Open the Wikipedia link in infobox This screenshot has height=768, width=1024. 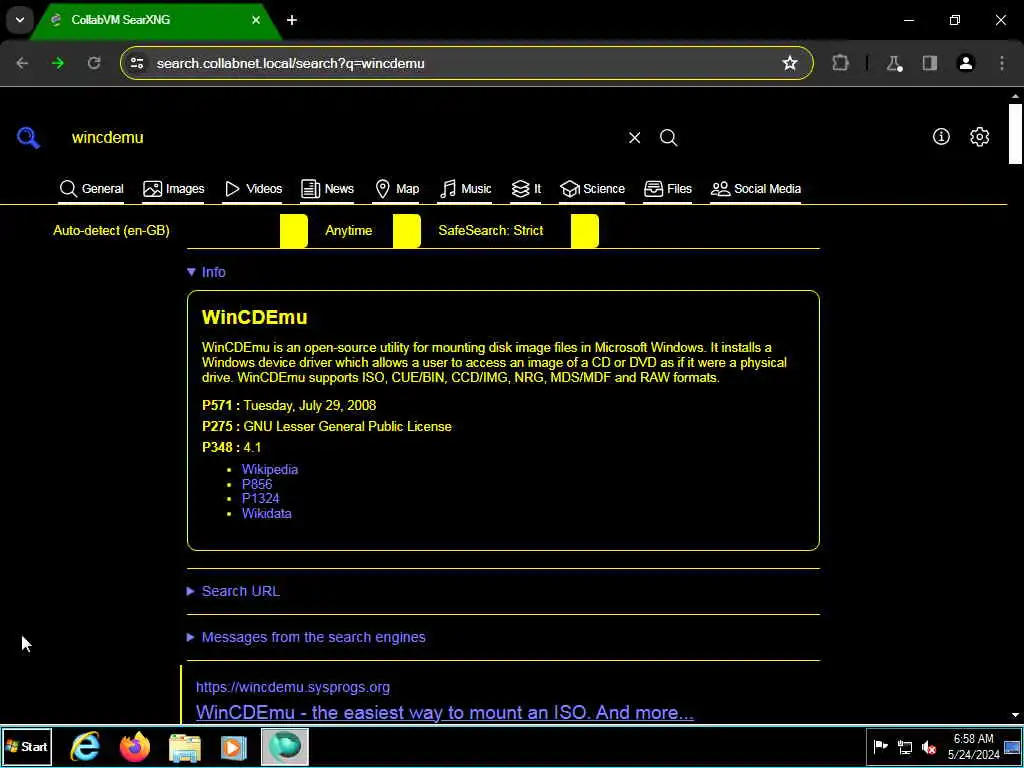[x=270, y=470]
